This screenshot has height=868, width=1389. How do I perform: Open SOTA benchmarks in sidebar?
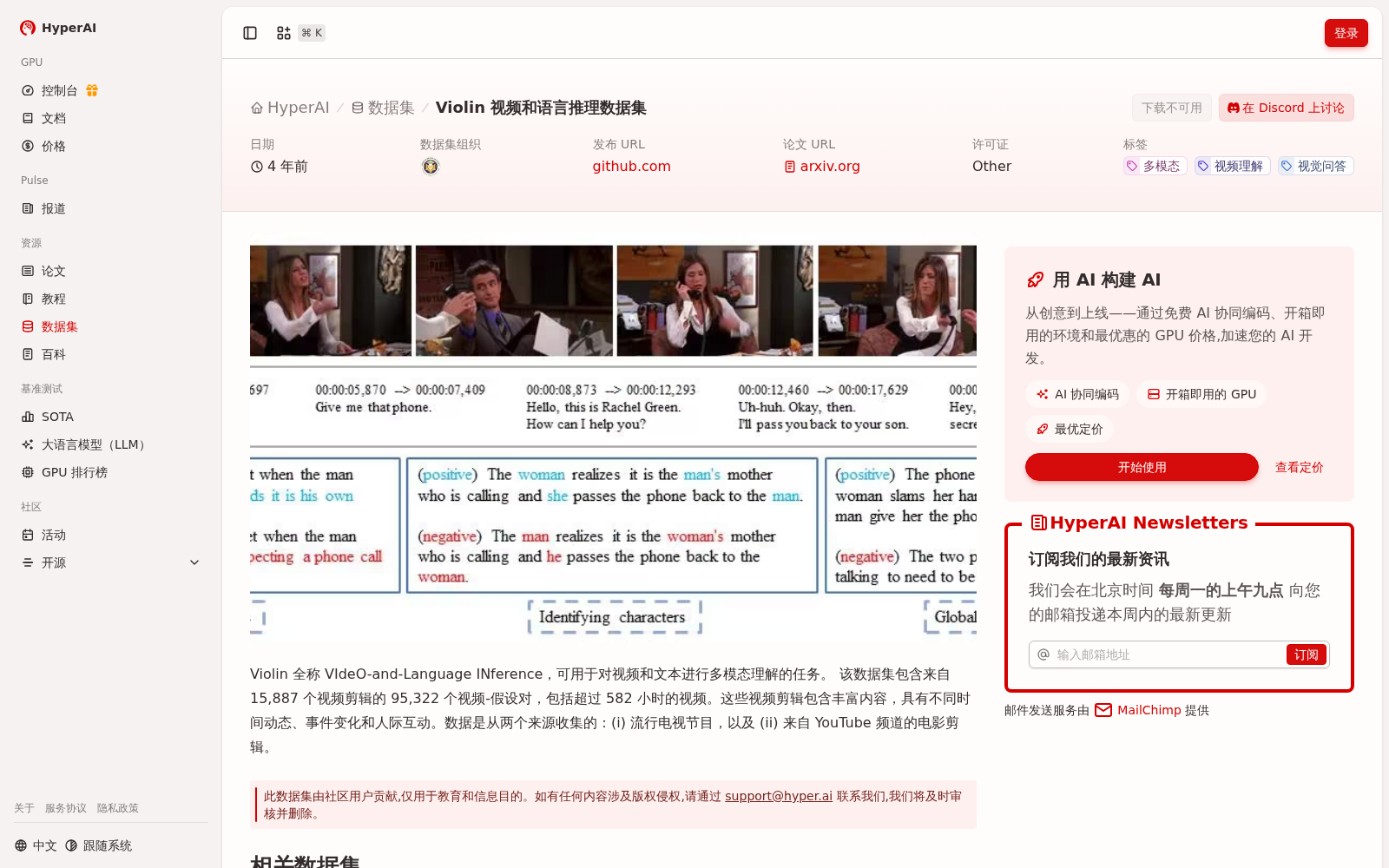point(111,417)
